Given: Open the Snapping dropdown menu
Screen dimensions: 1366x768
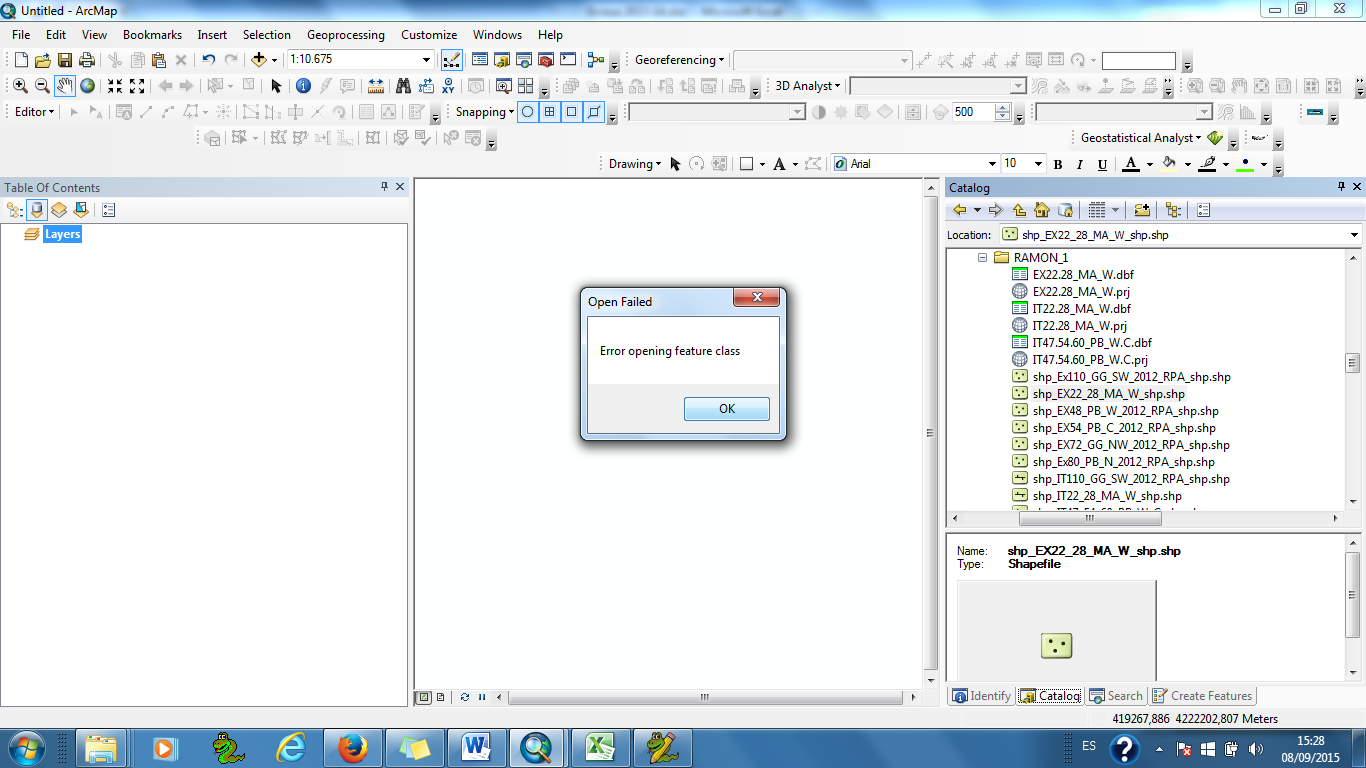Looking at the screenshot, I should coord(485,112).
